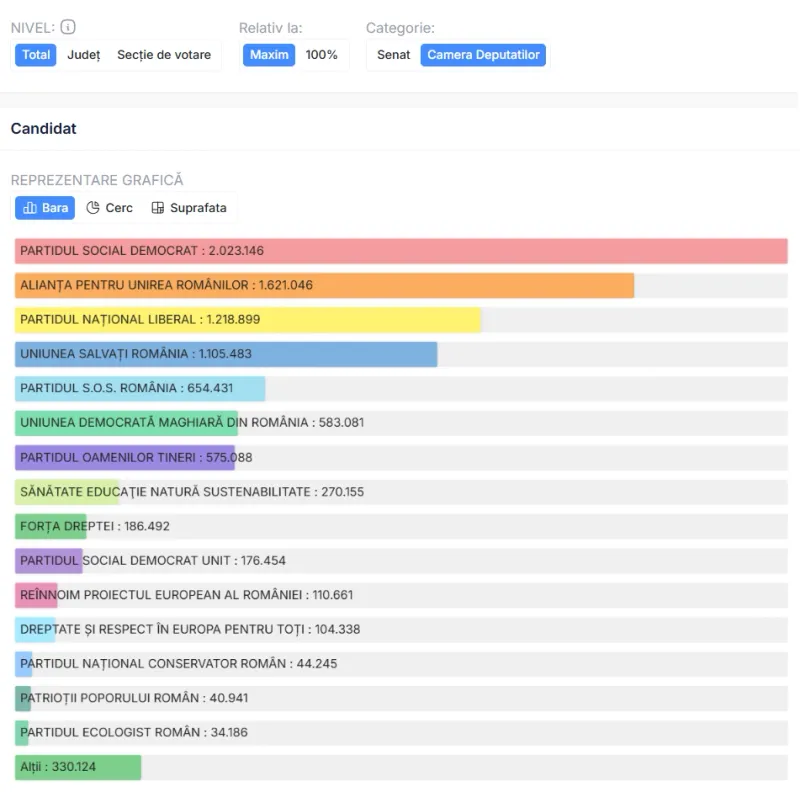Image resolution: width=800 pixels, height=792 pixels.
Task: Click the NIVEL label text
Action: (33, 28)
